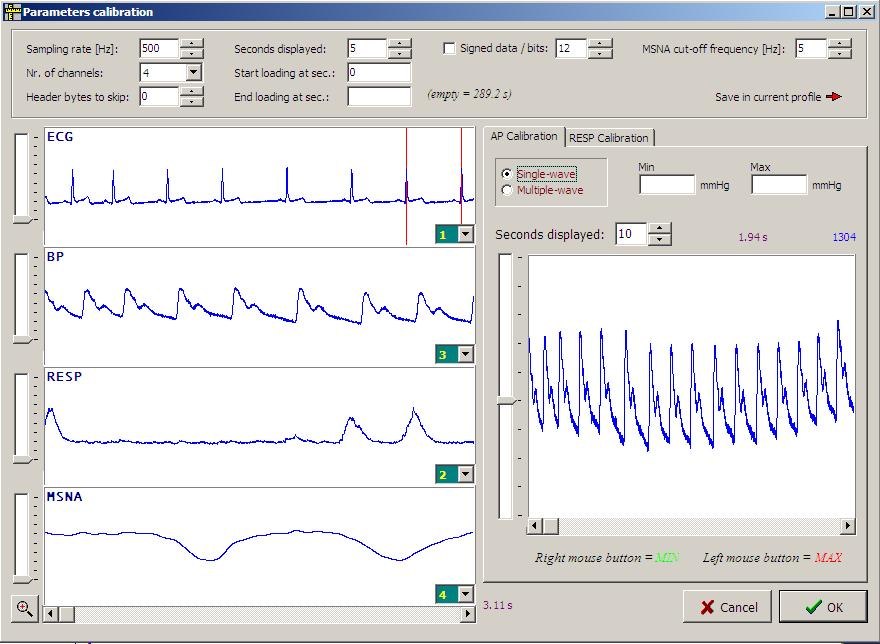Screen dimensions: 880x644
Task: Click the AP calibration waveform plot
Action: [x=691, y=386]
